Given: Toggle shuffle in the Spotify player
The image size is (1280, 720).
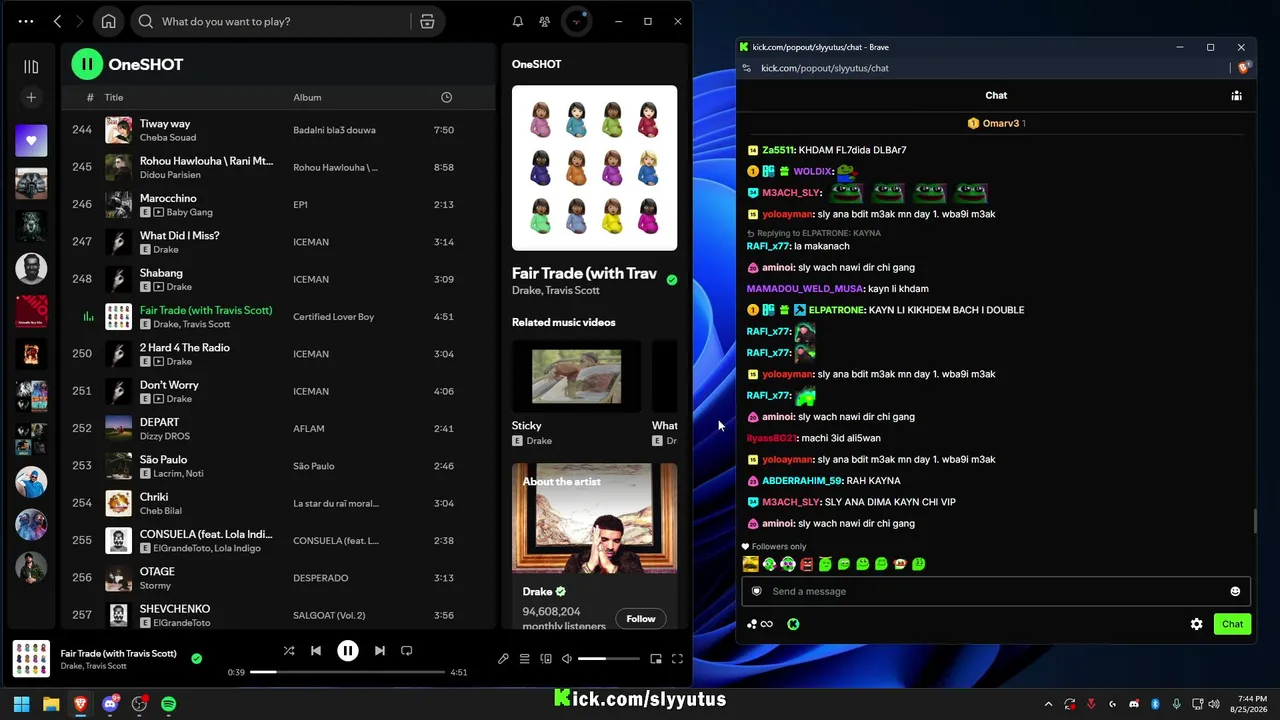Looking at the screenshot, I should (289, 651).
